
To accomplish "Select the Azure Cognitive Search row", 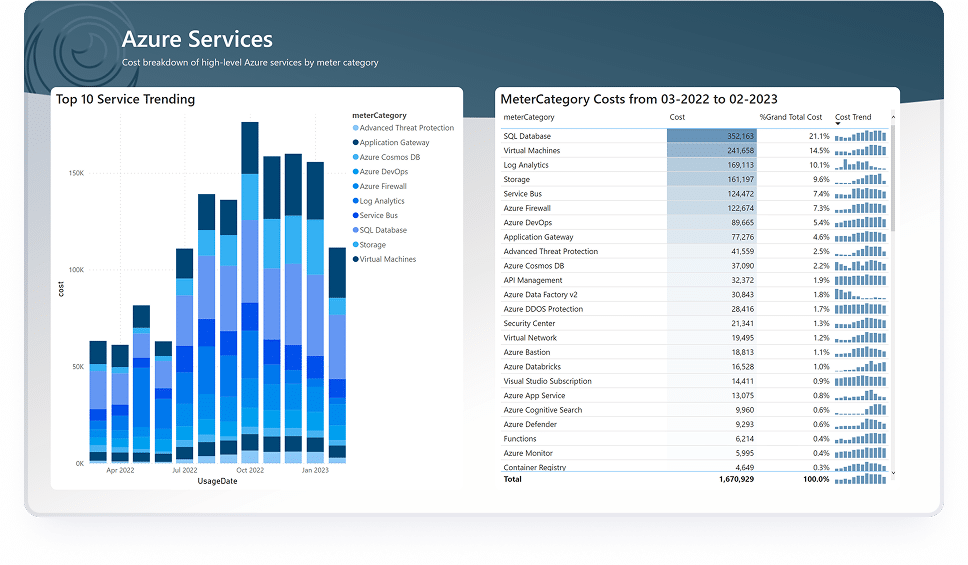I will [695, 410].
